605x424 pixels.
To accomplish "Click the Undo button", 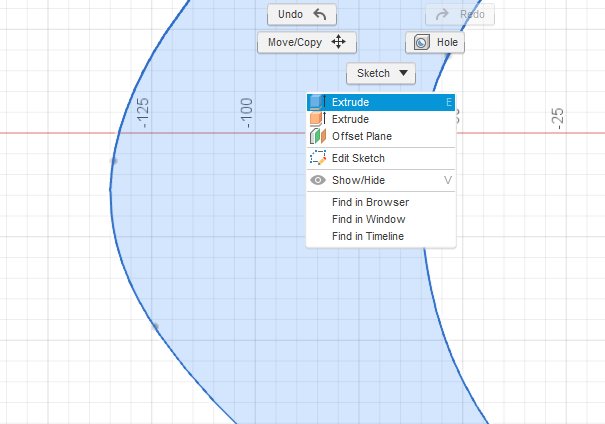I will click(x=302, y=14).
